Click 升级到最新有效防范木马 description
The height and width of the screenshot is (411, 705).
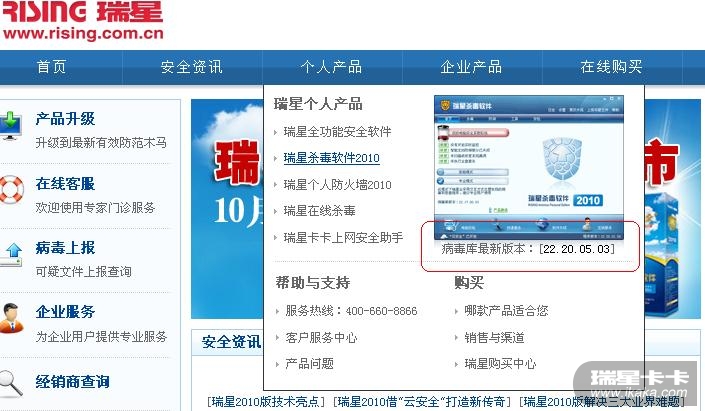tap(101, 143)
